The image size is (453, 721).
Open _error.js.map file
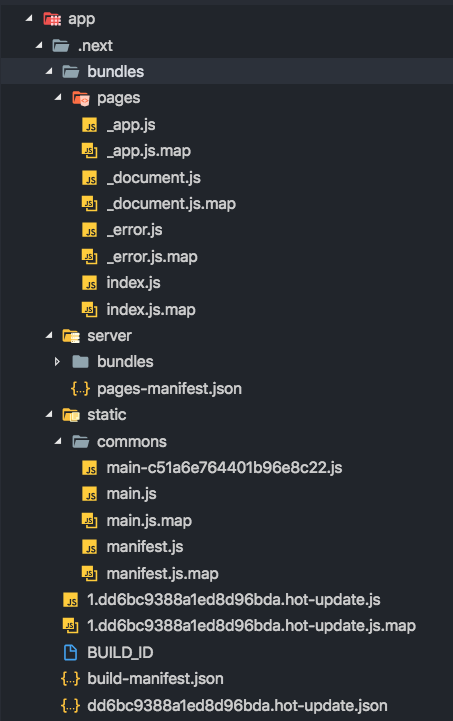[152, 257]
